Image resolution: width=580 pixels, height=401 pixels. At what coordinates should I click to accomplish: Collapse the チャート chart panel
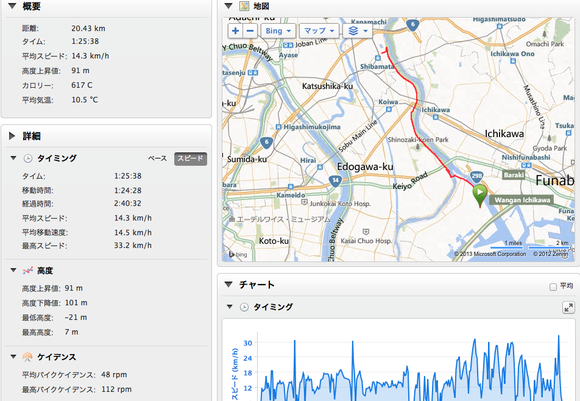click(229, 284)
